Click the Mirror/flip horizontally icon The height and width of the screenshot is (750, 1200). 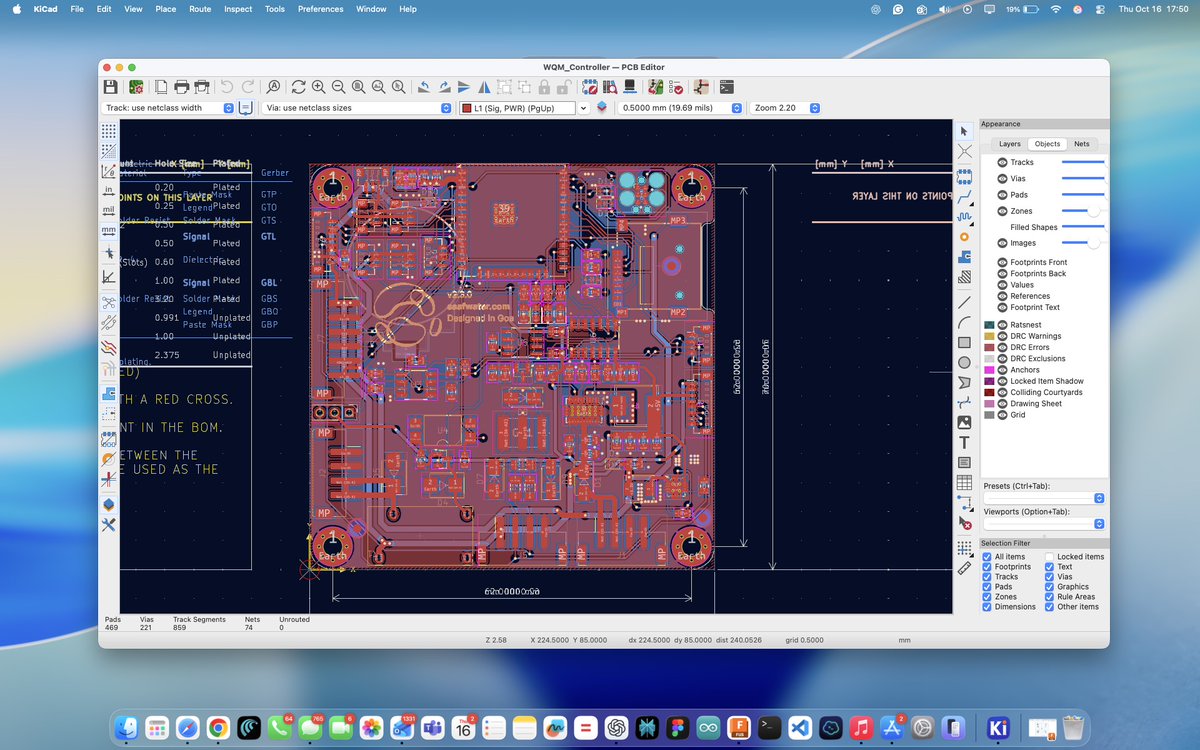click(485, 87)
